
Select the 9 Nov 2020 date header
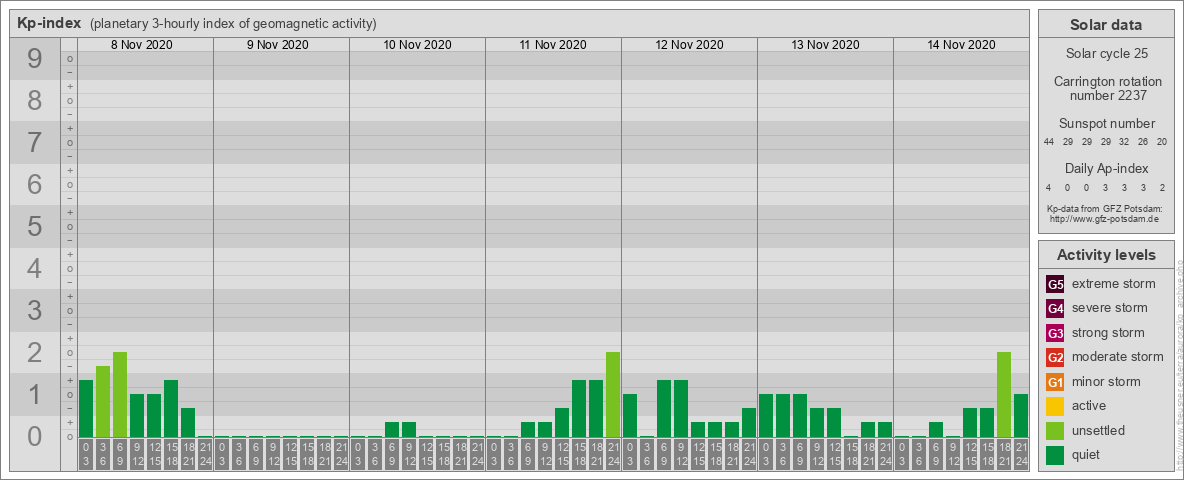pyautogui.click(x=278, y=45)
